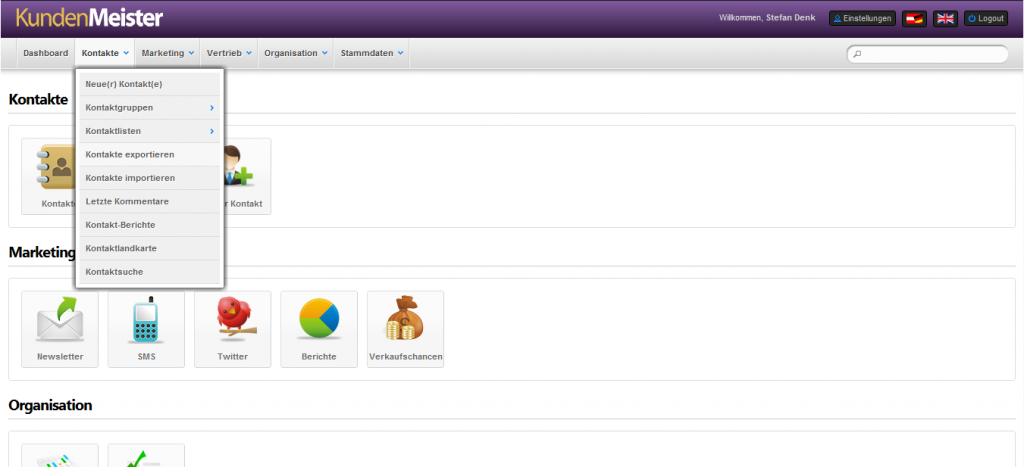The image size is (1024, 467).
Task: Open Kontaktlandkarte menu entry
Action: click(150, 248)
